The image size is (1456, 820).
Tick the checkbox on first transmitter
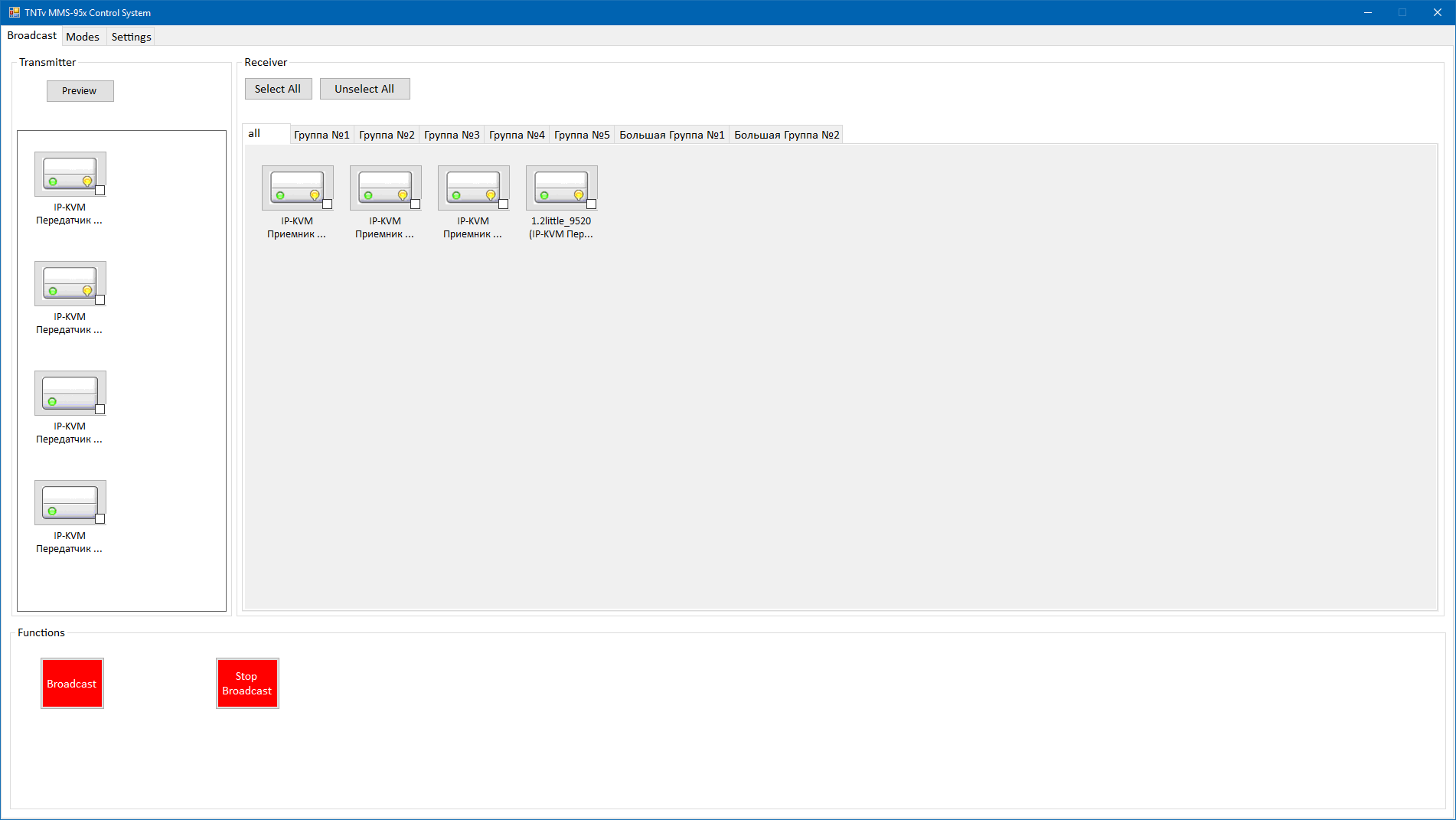(x=100, y=191)
